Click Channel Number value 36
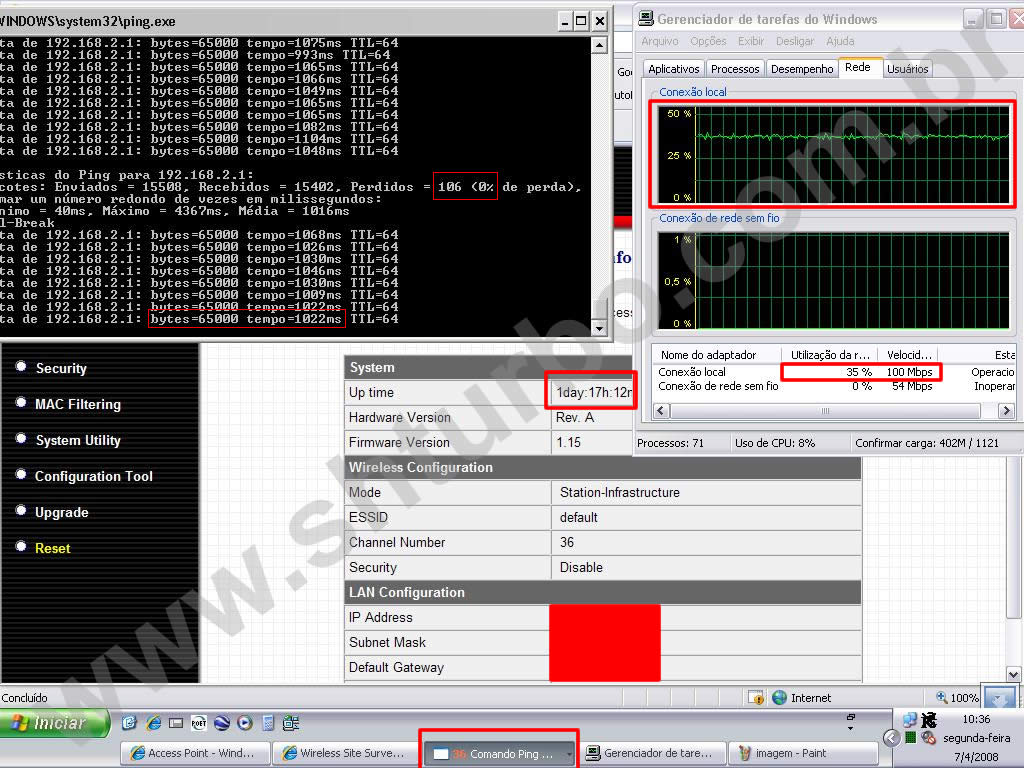Viewport: 1024px width, 768px height. click(x=567, y=542)
